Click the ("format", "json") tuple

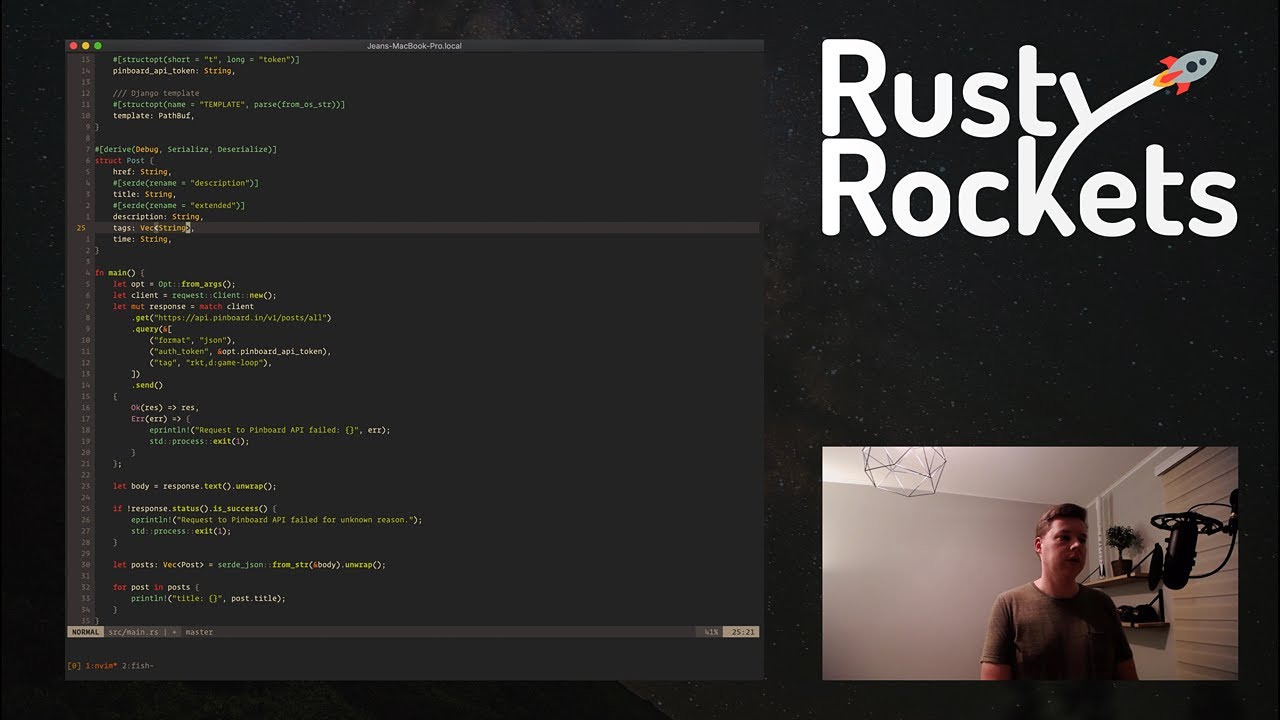[x=192, y=340]
